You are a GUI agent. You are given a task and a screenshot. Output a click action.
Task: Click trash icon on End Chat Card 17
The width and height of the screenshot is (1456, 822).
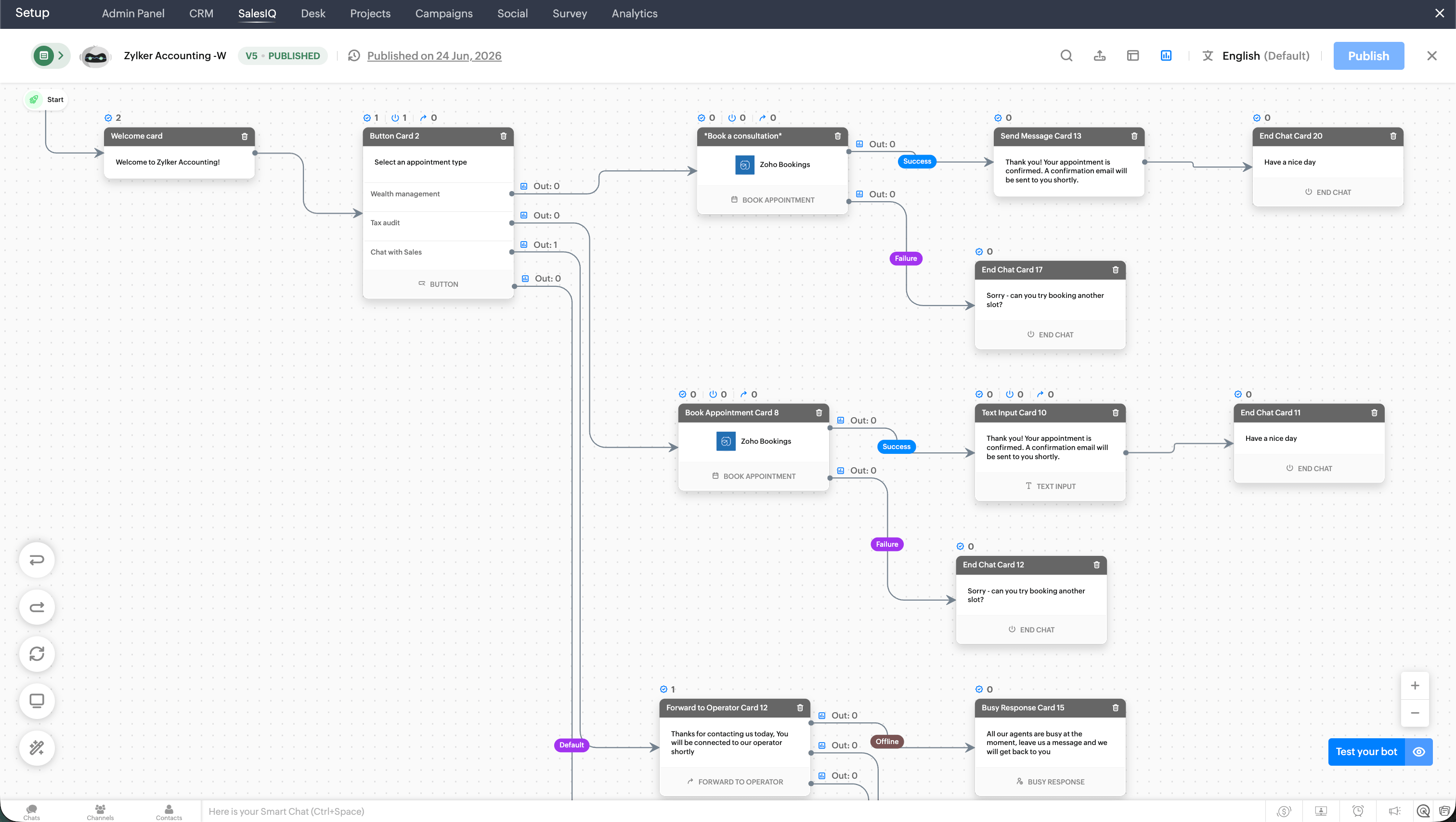coord(1116,270)
